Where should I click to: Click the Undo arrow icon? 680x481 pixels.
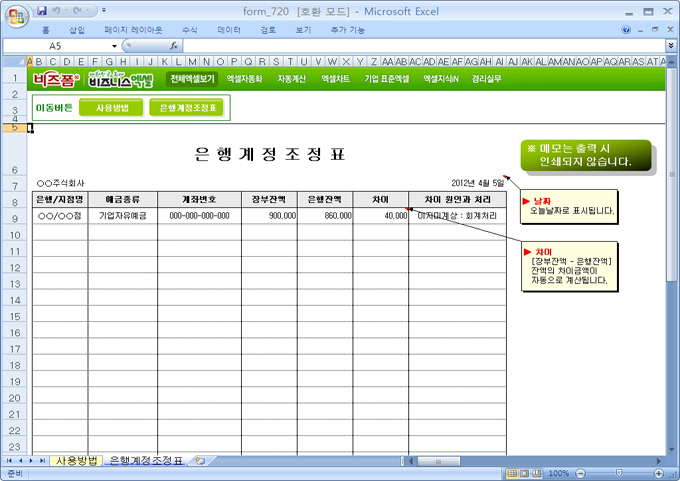(59, 11)
